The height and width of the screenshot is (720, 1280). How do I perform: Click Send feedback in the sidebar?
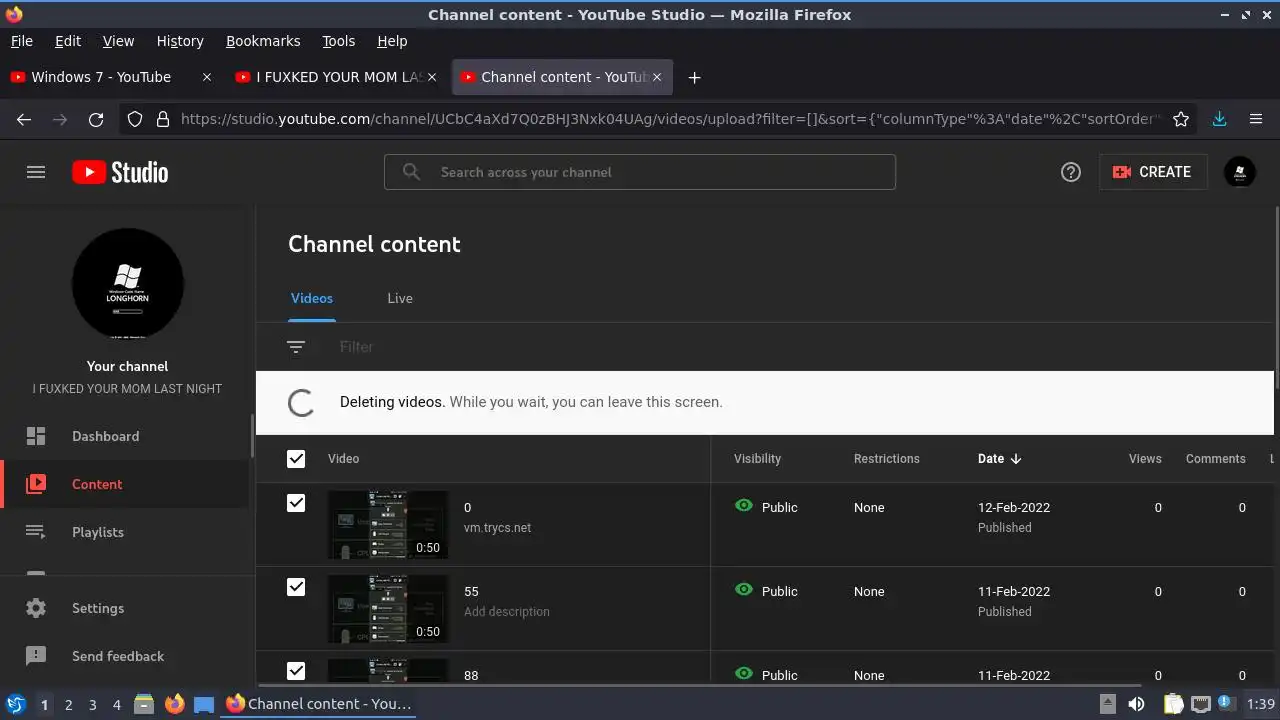point(125,656)
